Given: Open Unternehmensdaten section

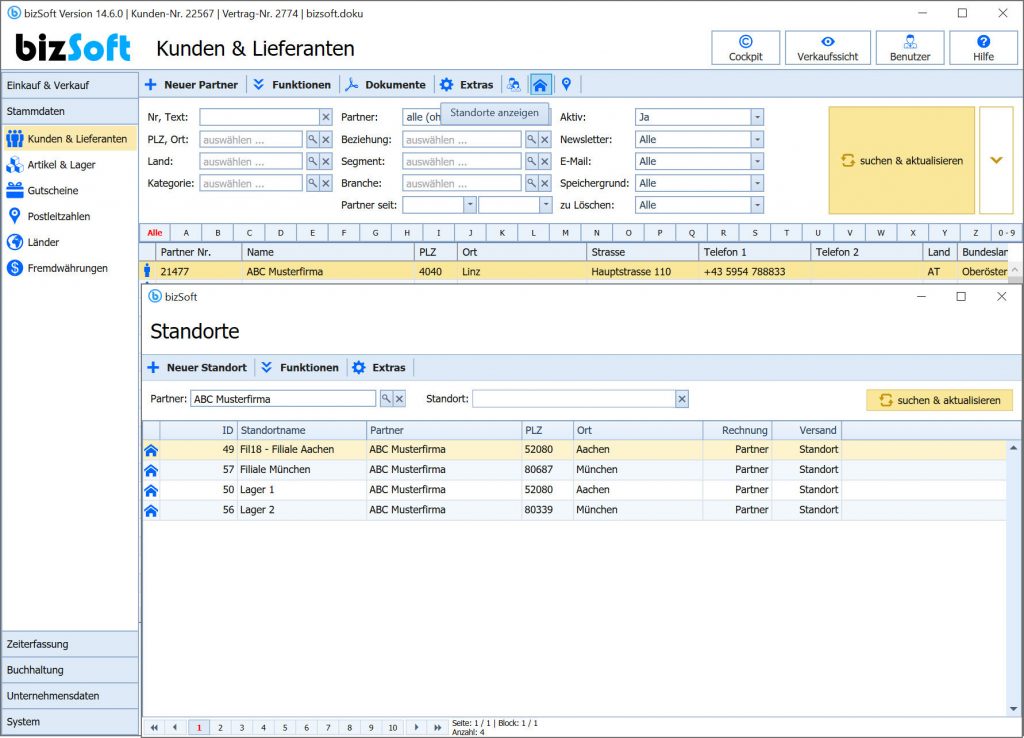Looking at the screenshot, I should [x=70, y=696].
